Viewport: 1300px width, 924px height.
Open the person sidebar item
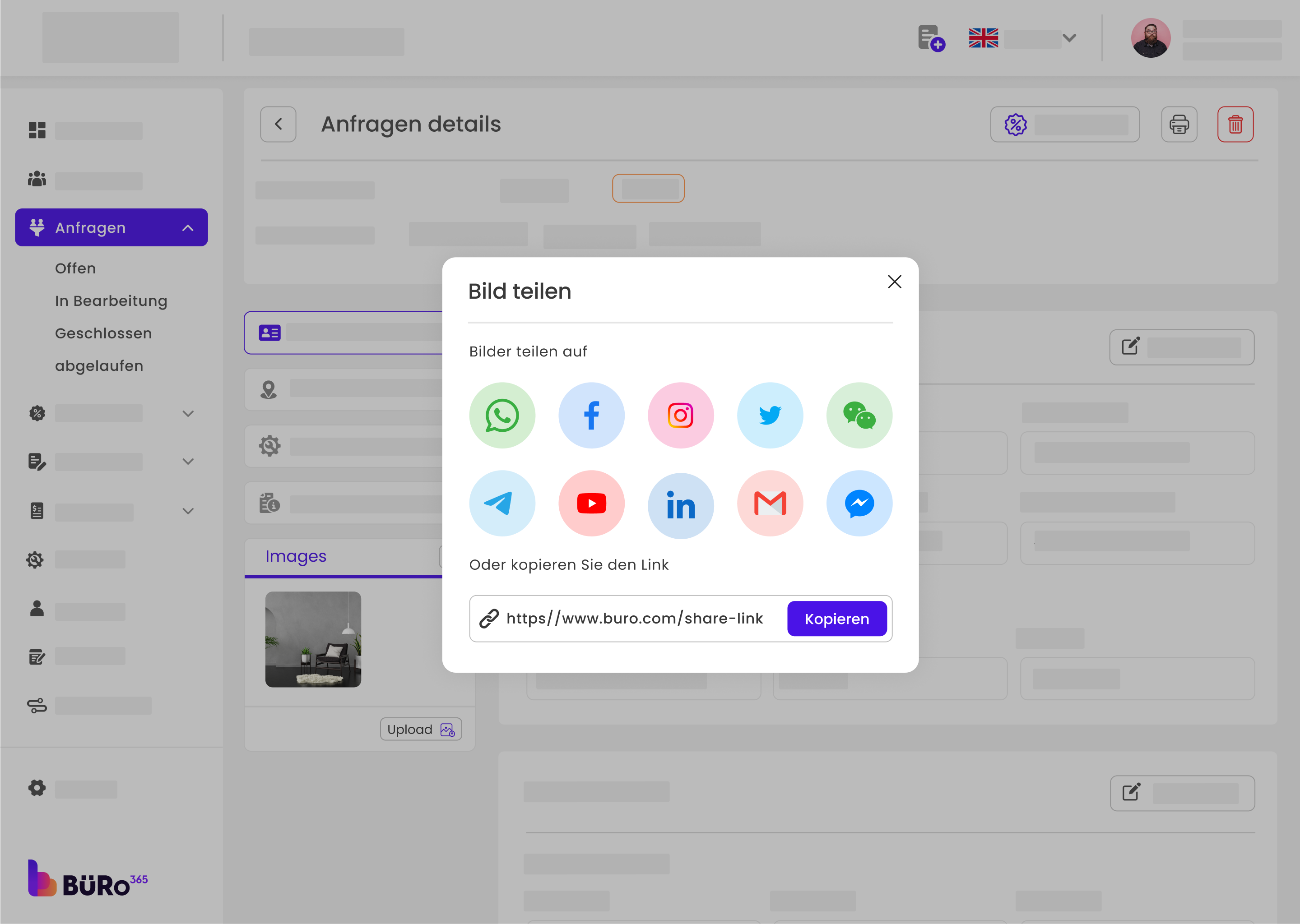pos(37,608)
